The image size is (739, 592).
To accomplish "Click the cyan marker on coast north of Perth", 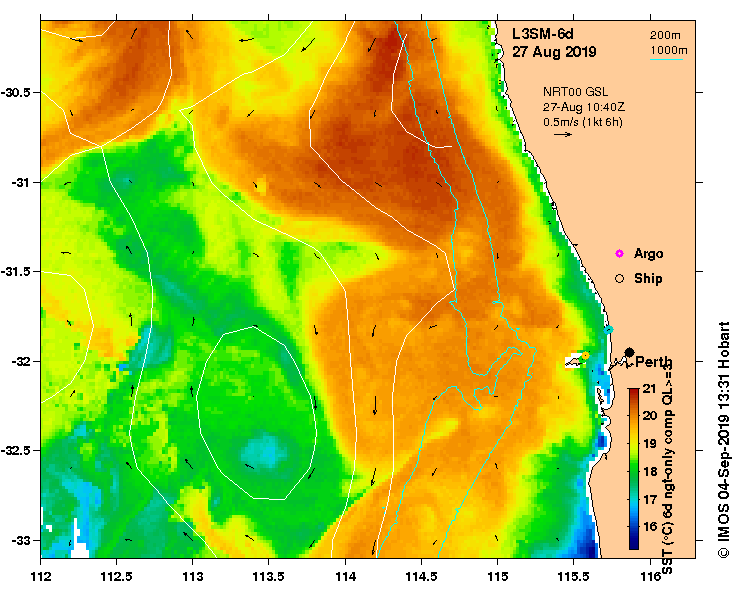I will click(x=608, y=329).
